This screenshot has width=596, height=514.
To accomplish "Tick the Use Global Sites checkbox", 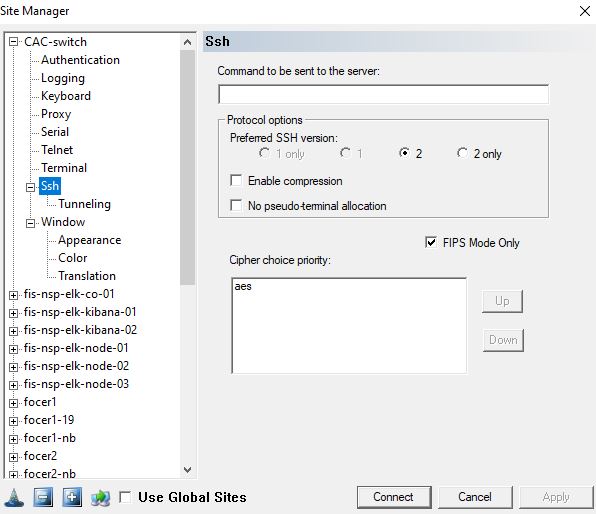I will coord(125,497).
